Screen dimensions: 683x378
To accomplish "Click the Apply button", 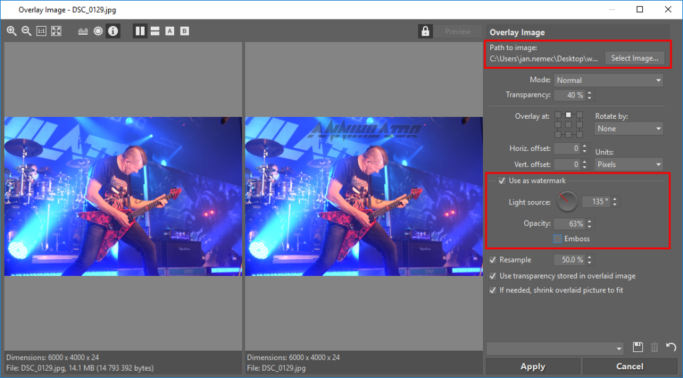I will (533, 367).
